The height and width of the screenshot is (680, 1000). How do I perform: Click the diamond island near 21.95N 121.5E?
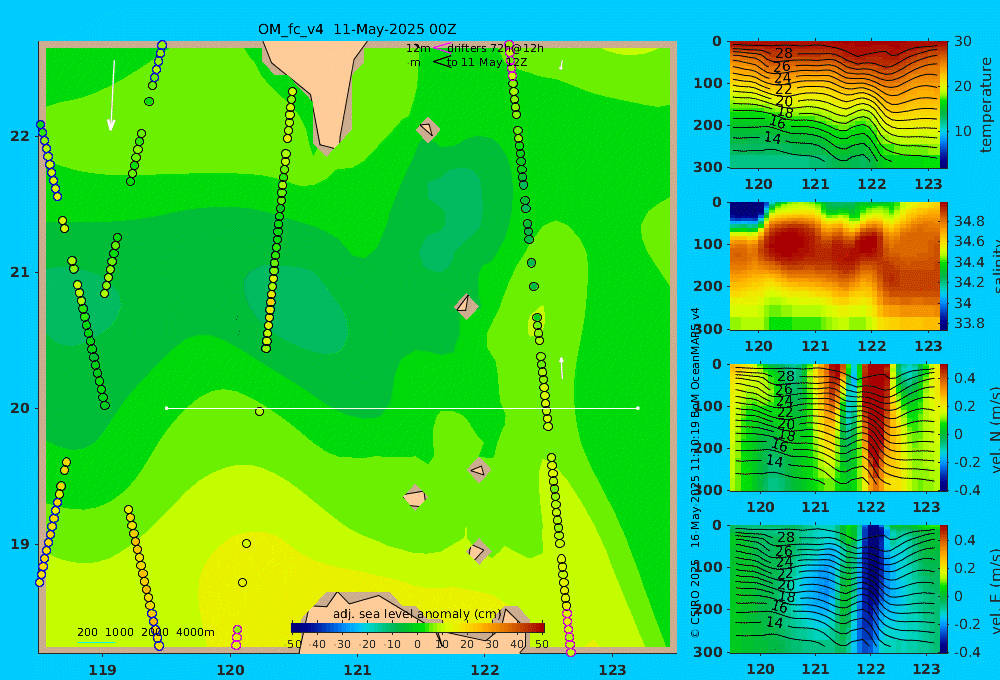pyautogui.click(x=428, y=129)
